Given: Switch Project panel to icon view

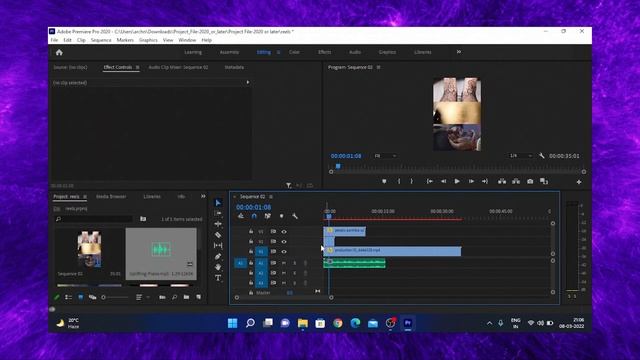Looking at the screenshot, I should [x=80, y=297].
